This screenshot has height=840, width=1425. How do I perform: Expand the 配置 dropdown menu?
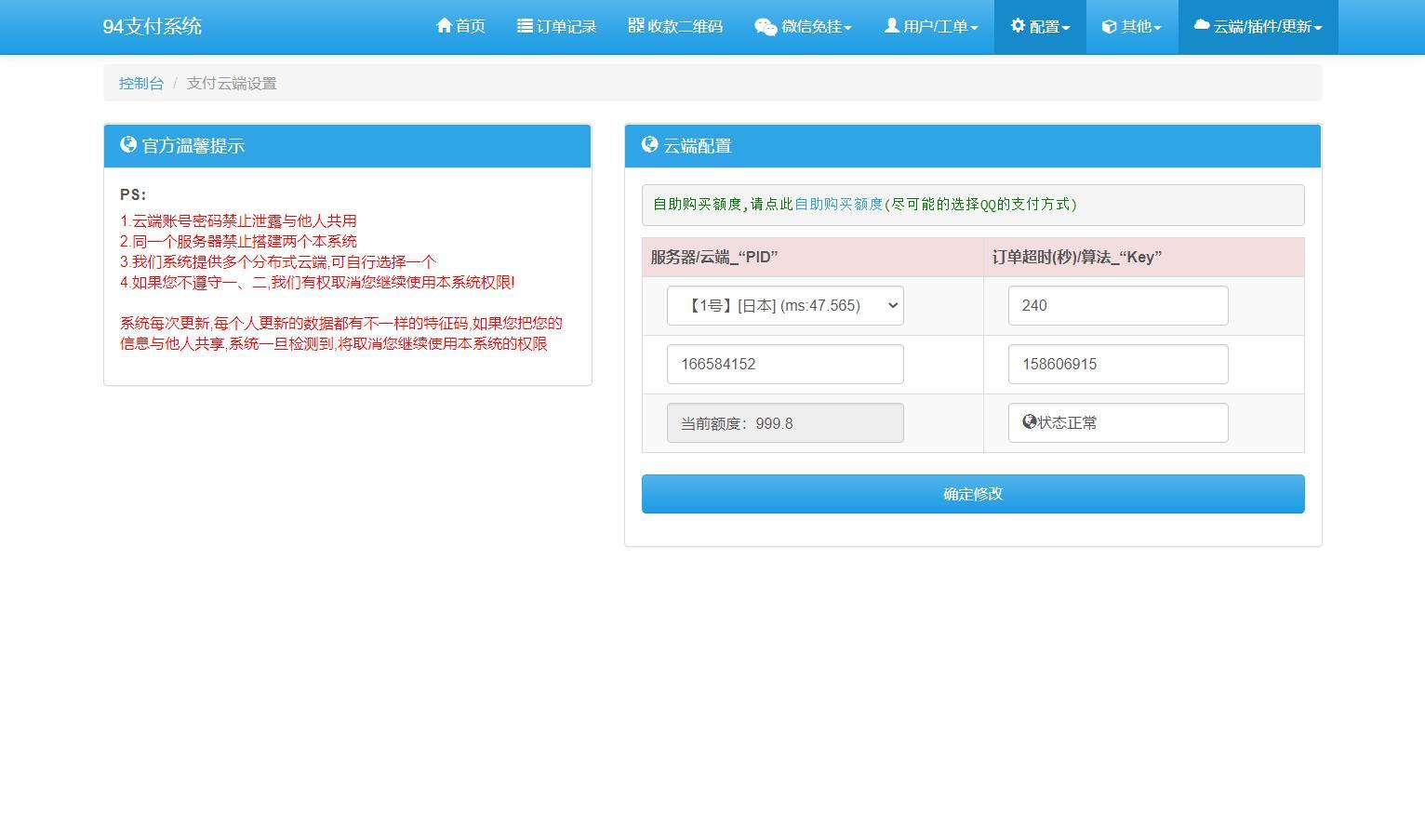pyautogui.click(x=1039, y=26)
